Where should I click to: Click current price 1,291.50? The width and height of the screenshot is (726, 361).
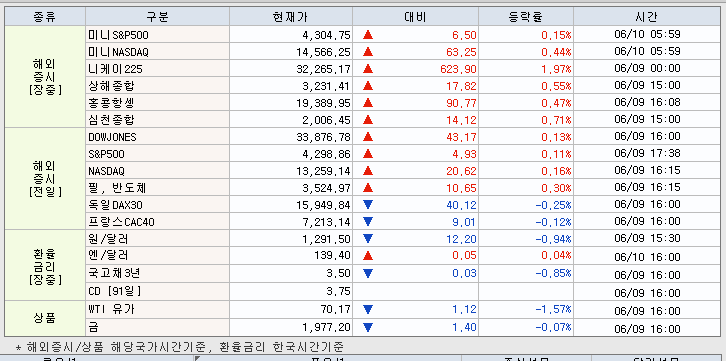pos(326,239)
